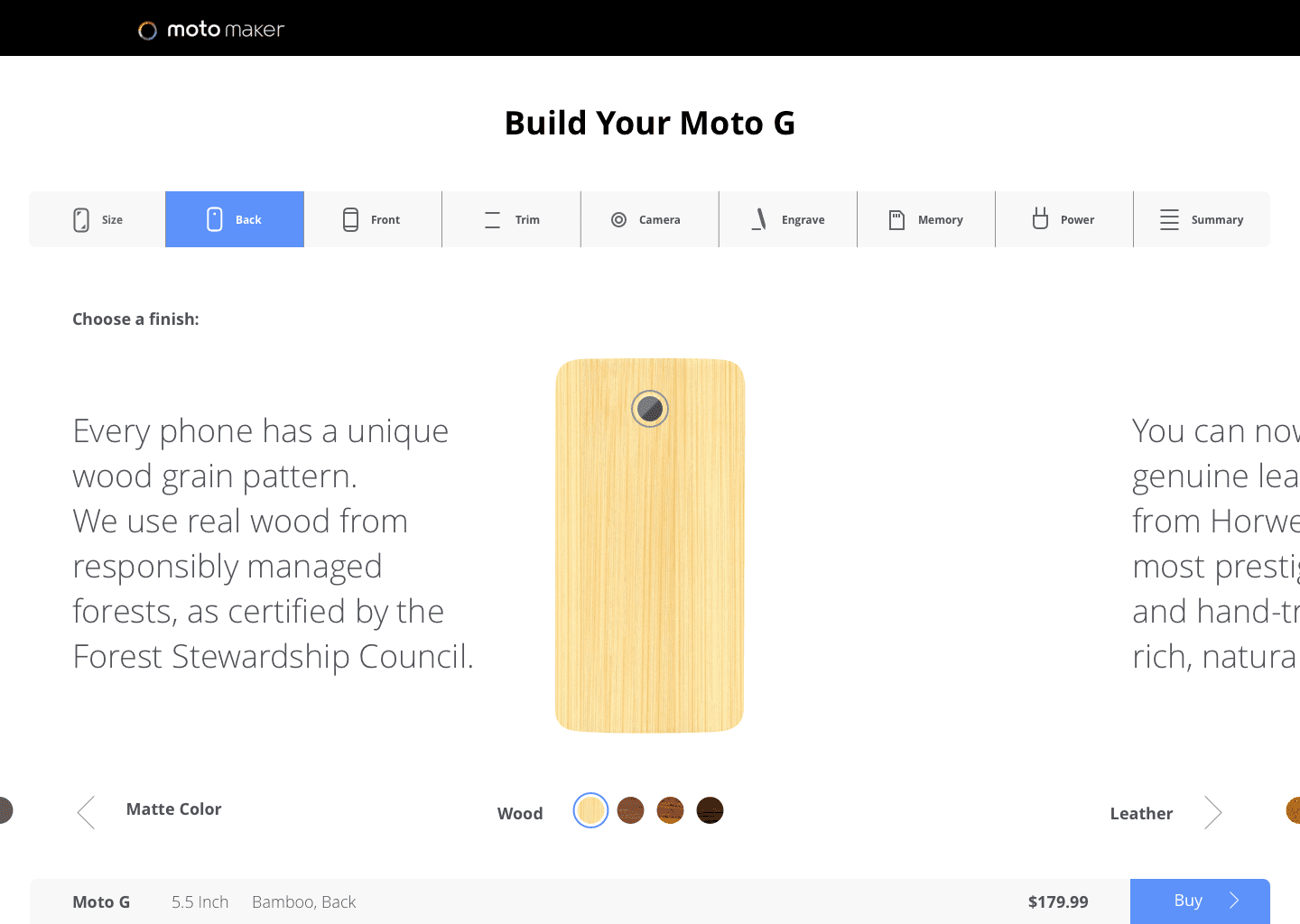Image resolution: width=1300 pixels, height=924 pixels.
Task: Click the right arrow to Leather
Action: pyautogui.click(x=1212, y=812)
